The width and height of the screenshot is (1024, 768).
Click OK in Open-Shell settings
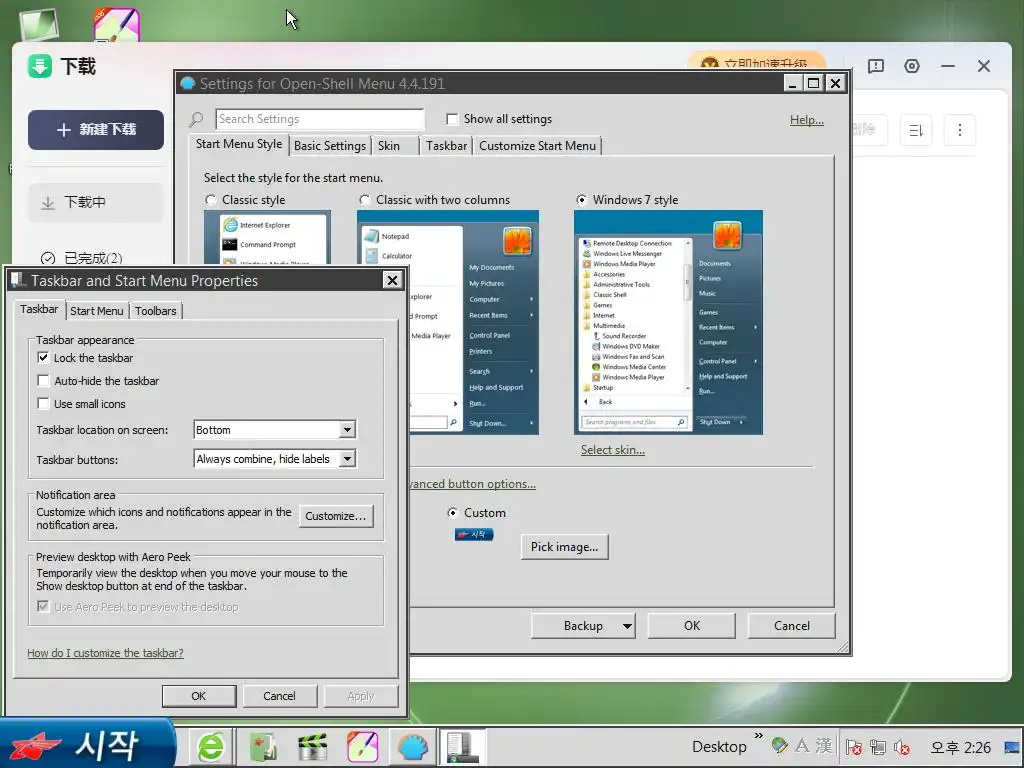pyautogui.click(x=692, y=626)
